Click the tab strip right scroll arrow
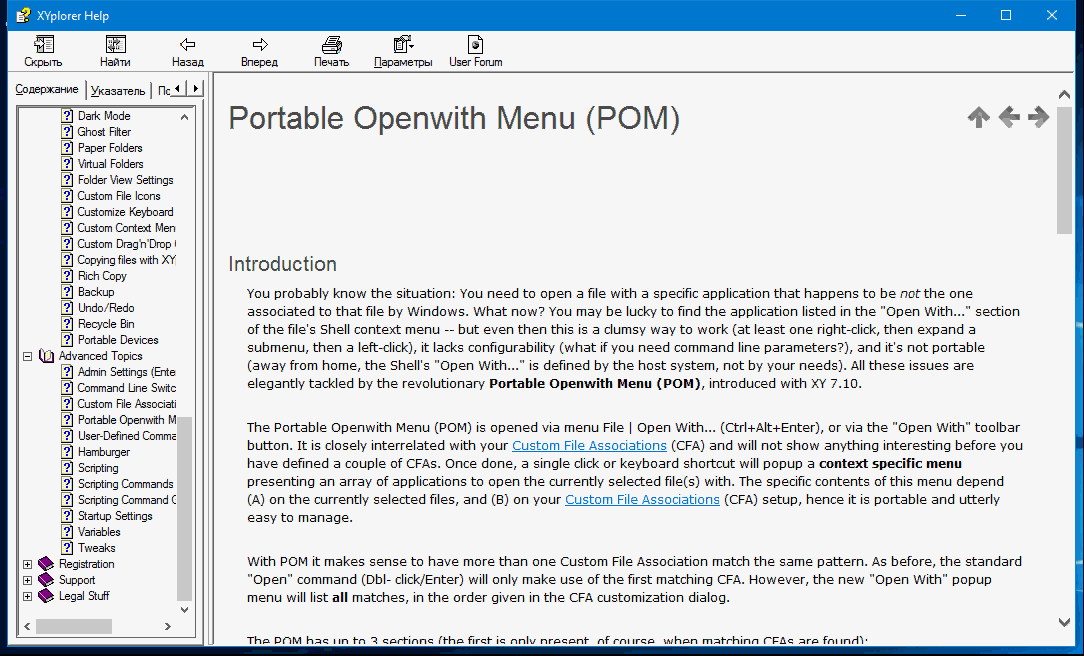The image size is (1084, 656). 195,89
